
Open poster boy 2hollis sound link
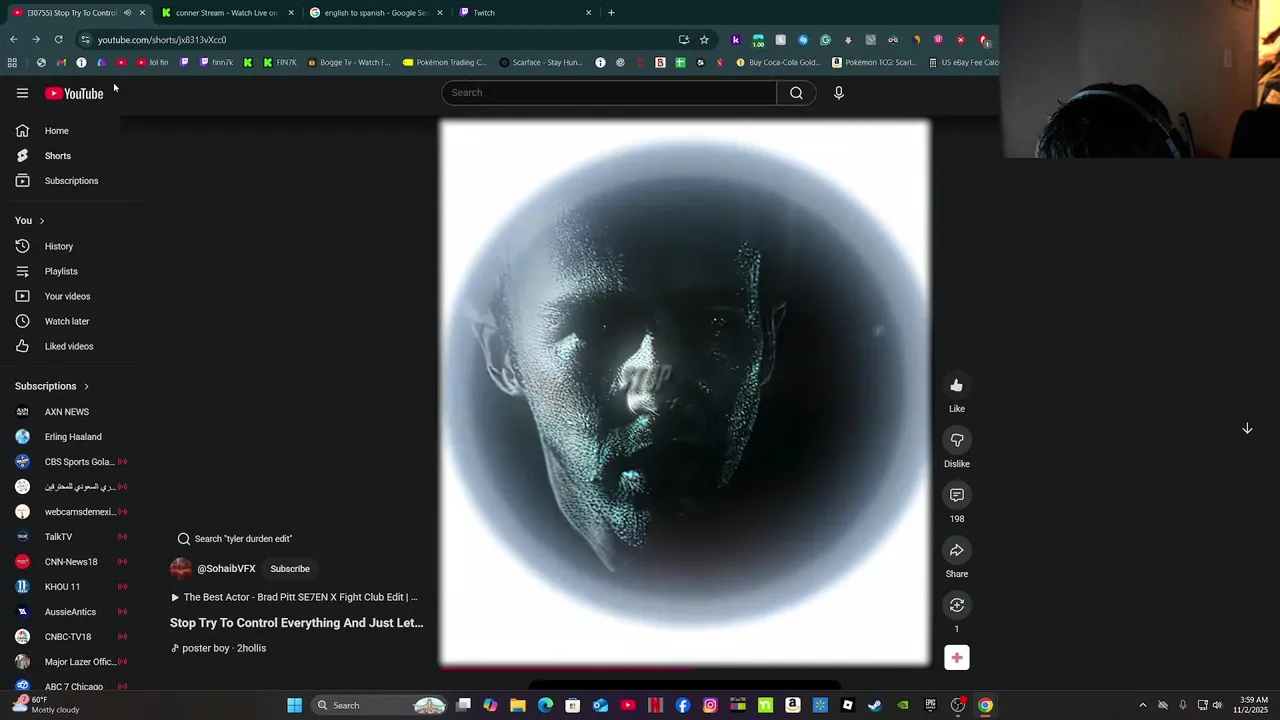[218, 648]
